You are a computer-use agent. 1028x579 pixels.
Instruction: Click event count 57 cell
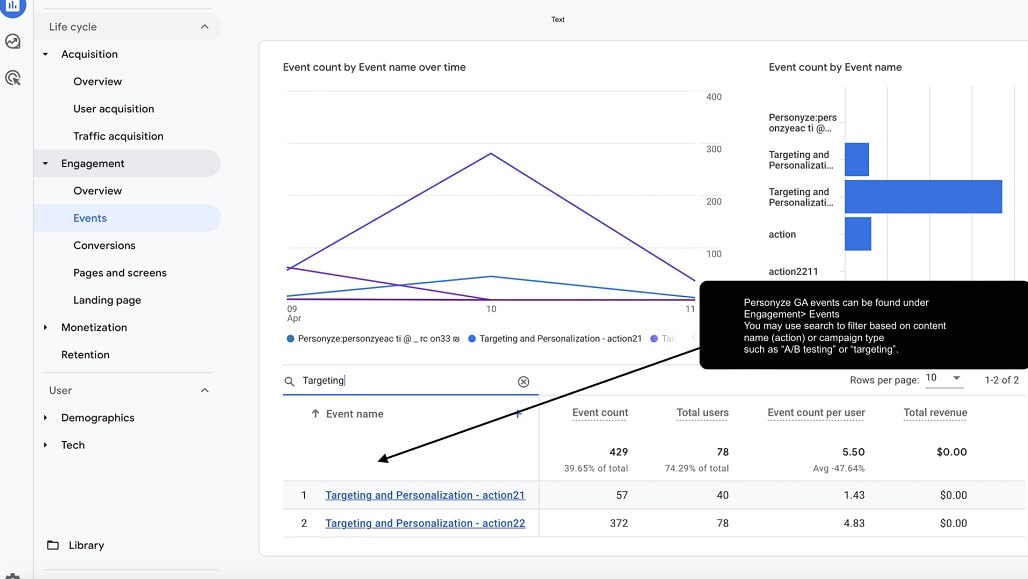pyautogui.click(x=622, y=495)
